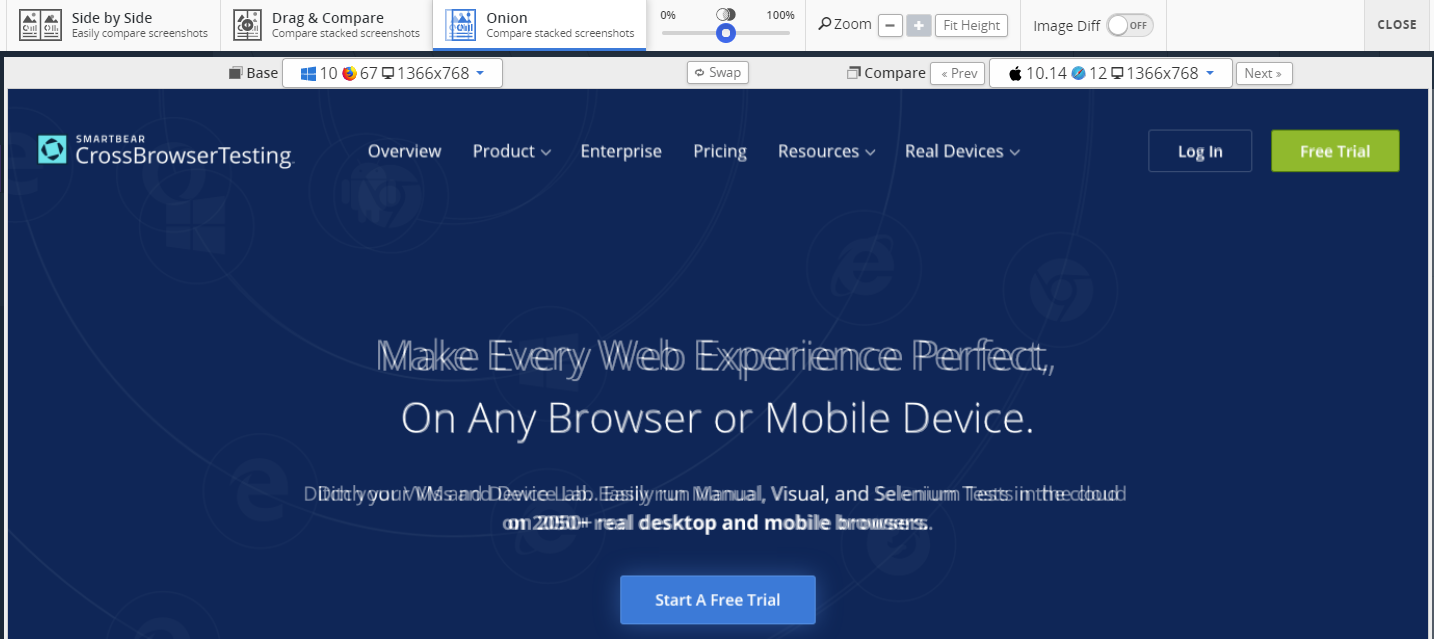Viewport: 1434px width, 639px height.
Task: Open the Compare browser configuration dropdown
Action: (1110, 73)
